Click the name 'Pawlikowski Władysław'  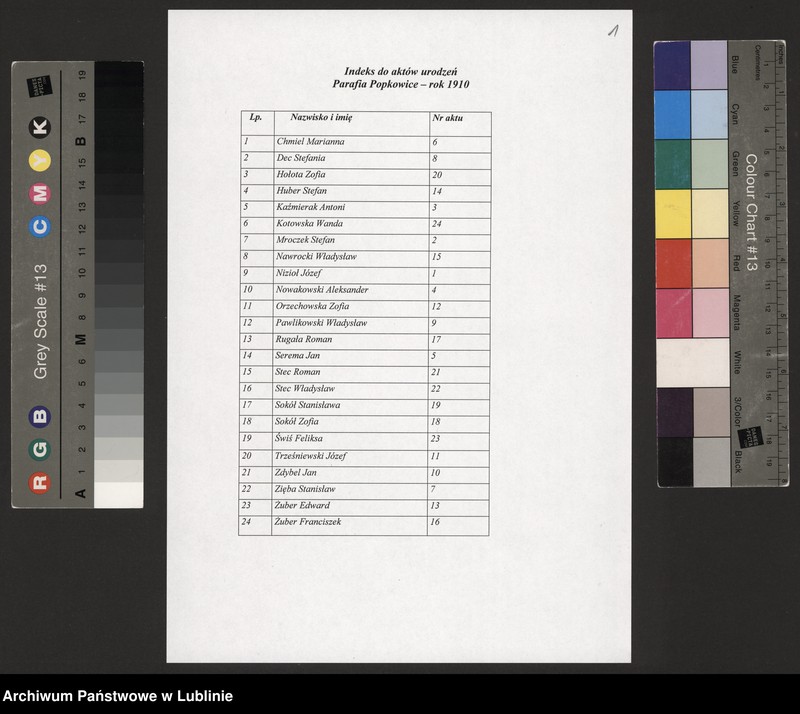point(321,323)
